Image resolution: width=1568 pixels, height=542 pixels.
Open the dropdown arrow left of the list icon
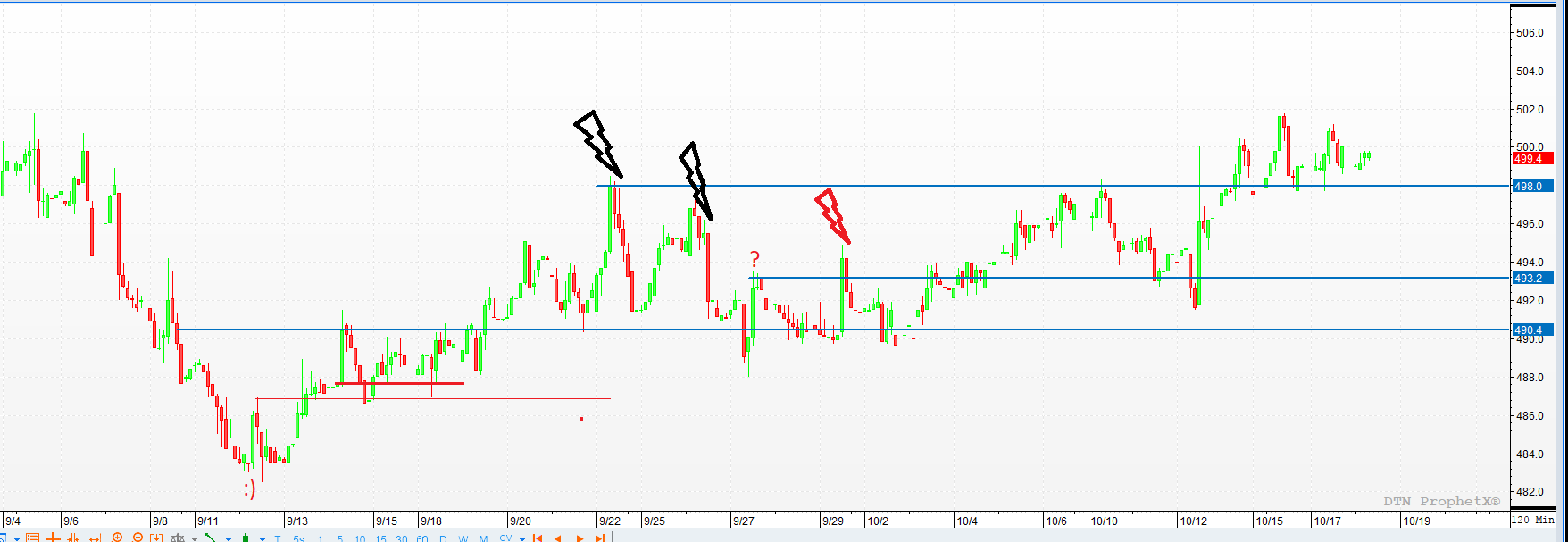[17, 539]
